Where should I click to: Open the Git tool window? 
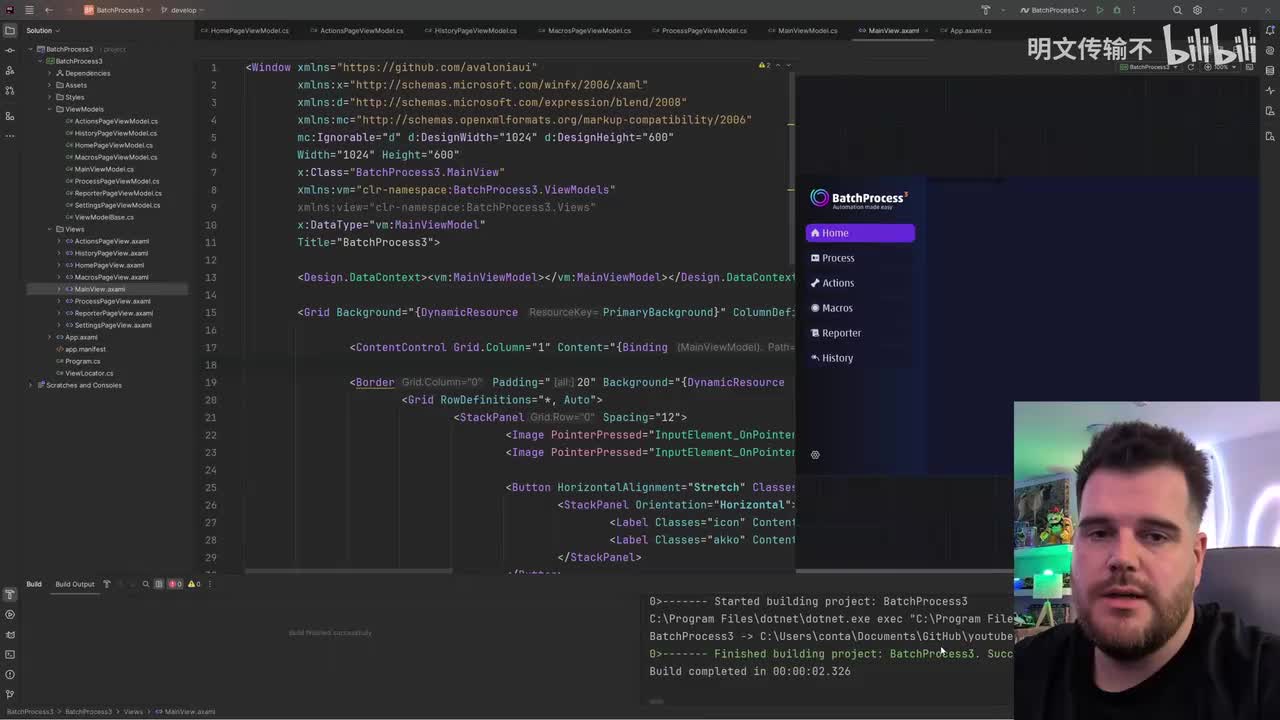(10, 694)
